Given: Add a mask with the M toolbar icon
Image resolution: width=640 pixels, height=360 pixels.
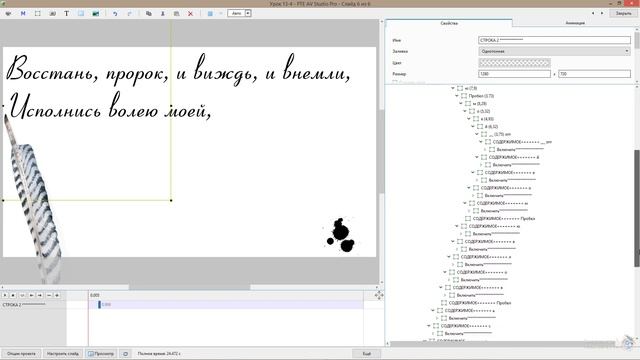Looking at the screenshot, I should pos(23,13).
